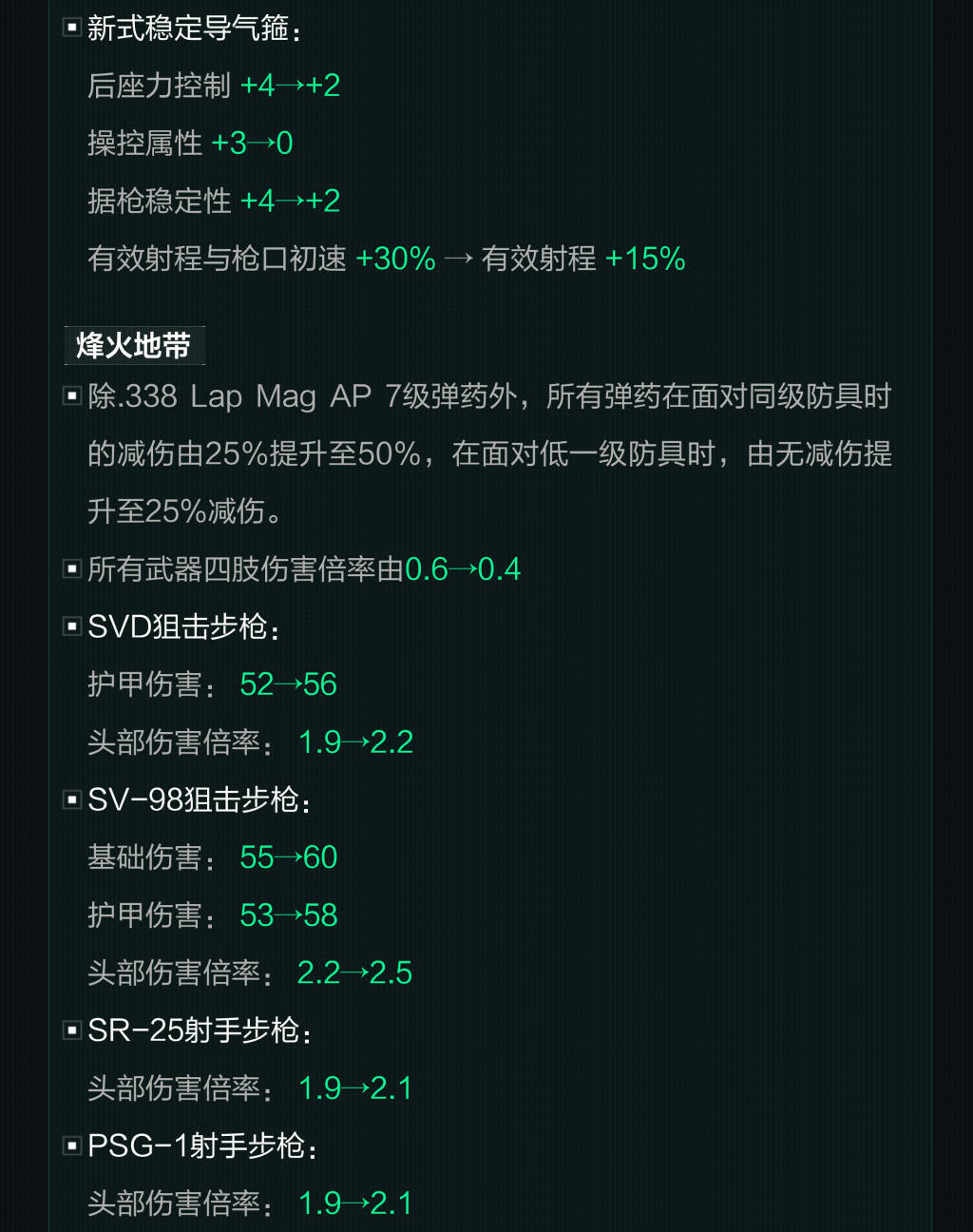Click SVD 护甲伤害 value 52→56
Image resolution: width=973 pixels, height=1232 pixels.
tap(288, 684)
